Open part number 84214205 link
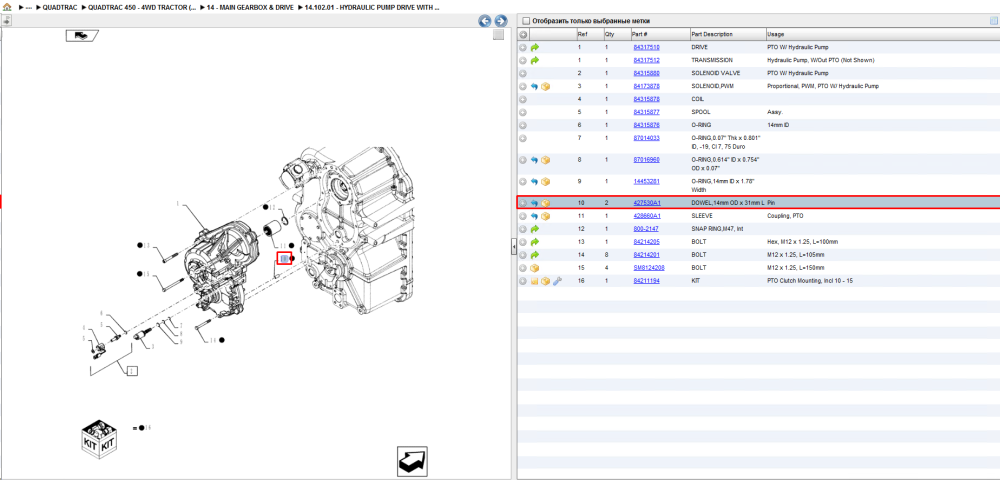 [x=646, y=242]
